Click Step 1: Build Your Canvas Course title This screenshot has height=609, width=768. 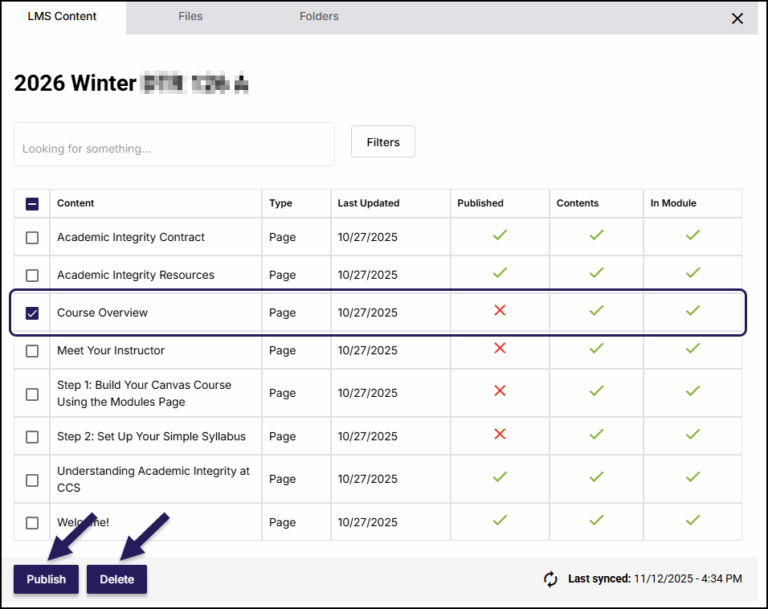coord(144,393)
